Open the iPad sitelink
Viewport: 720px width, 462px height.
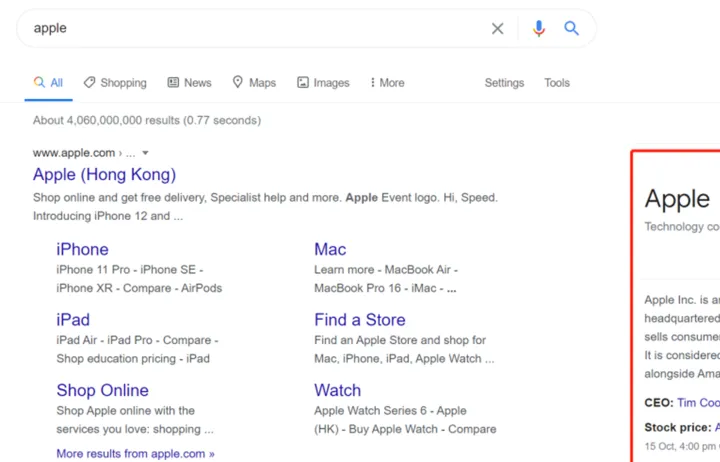[x=73, y=320]
